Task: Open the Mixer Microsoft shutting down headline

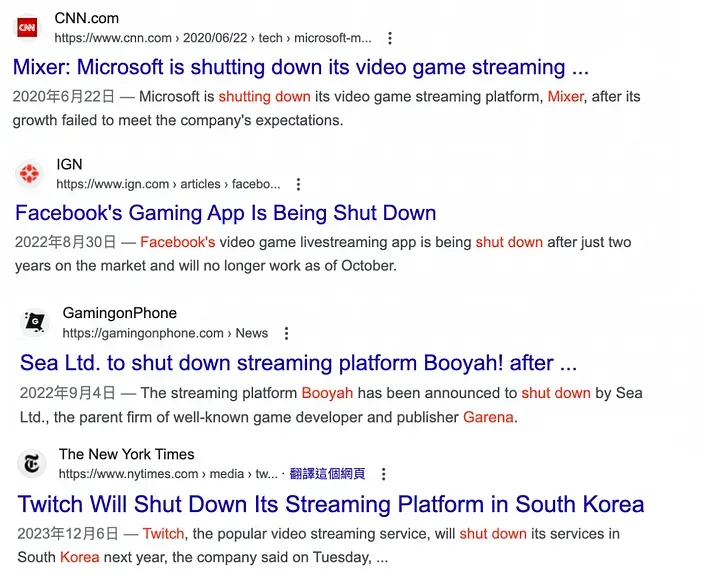Action: tap(301, 68)
